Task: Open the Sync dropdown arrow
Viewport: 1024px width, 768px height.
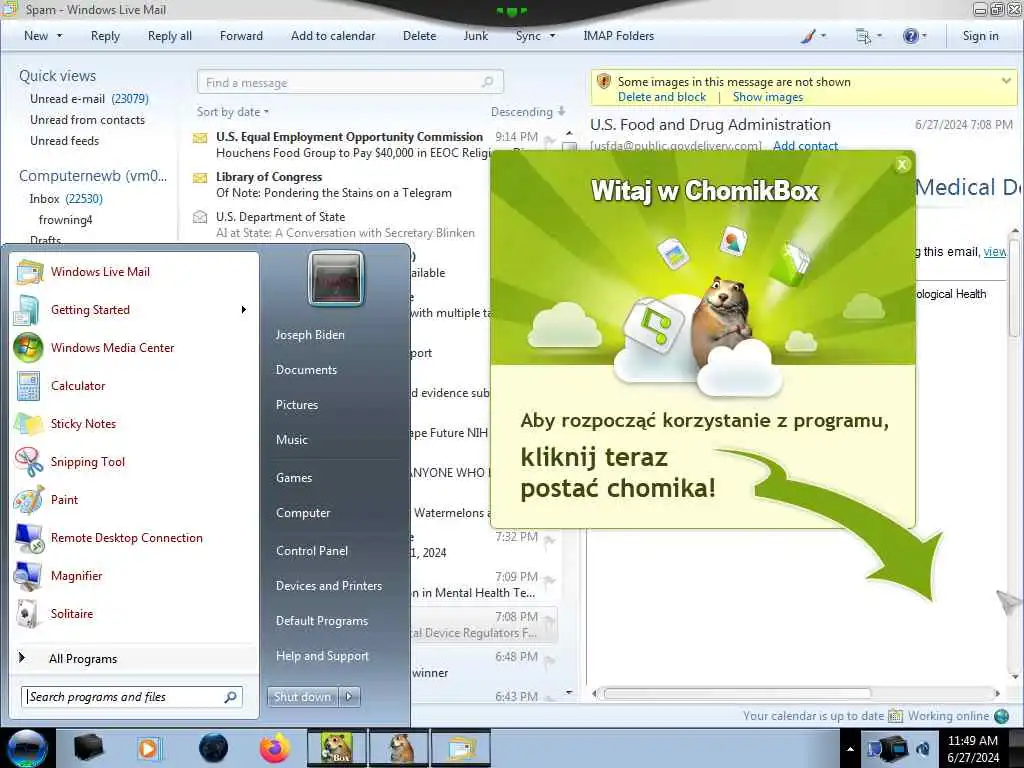Action: (552, 36)
